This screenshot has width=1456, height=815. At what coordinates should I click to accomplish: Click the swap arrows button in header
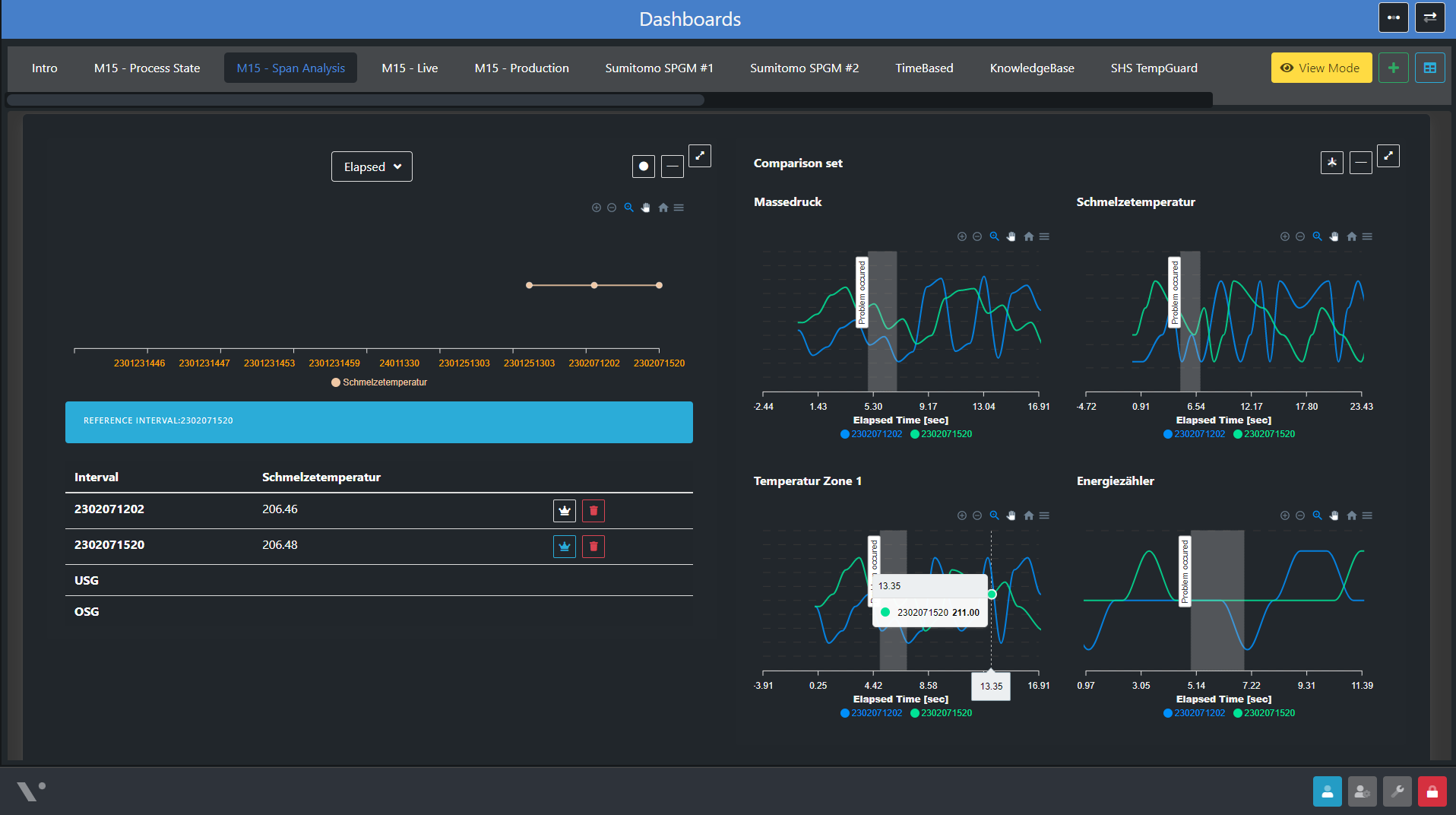1429,17
